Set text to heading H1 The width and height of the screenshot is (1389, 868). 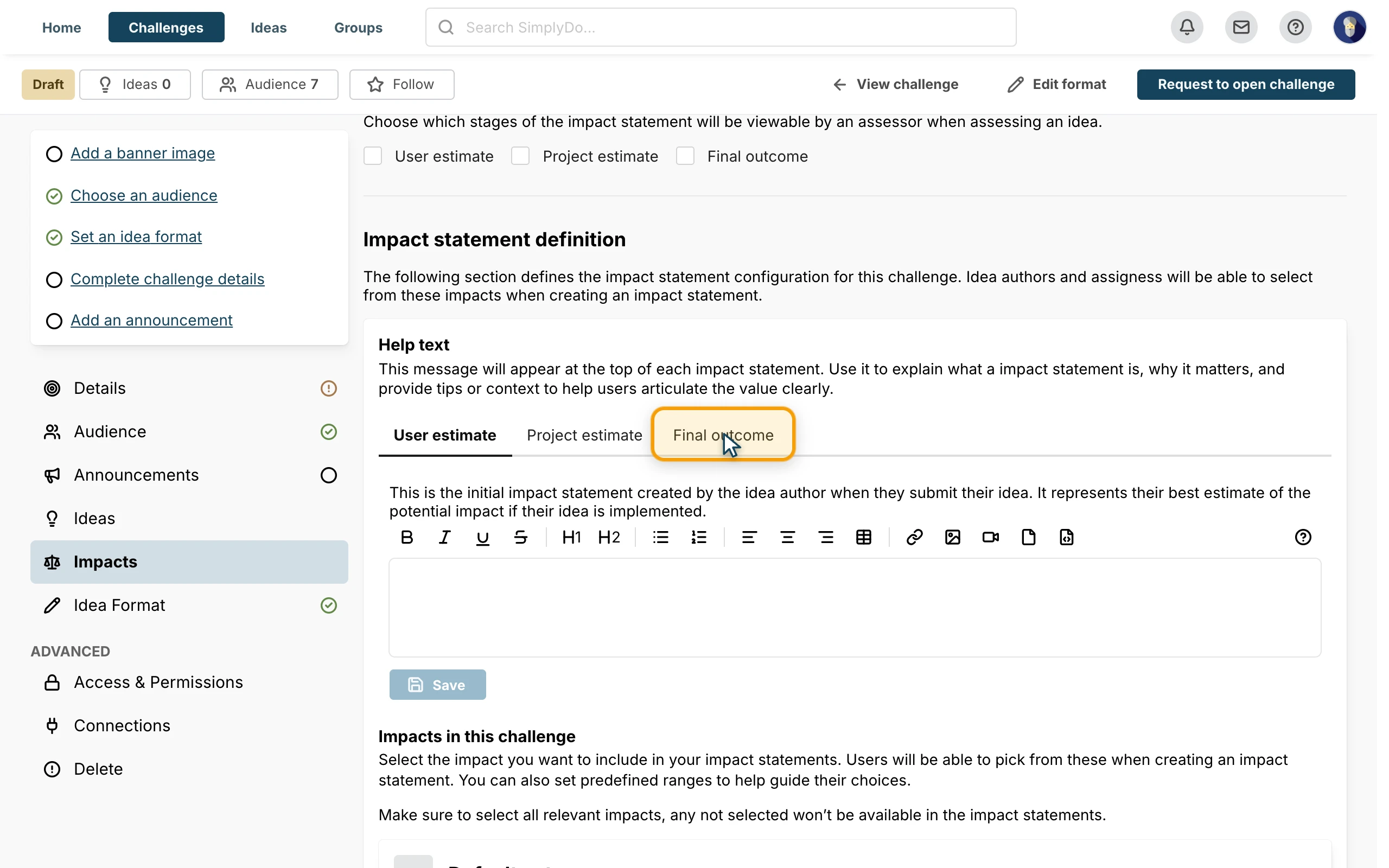[572, 537]
